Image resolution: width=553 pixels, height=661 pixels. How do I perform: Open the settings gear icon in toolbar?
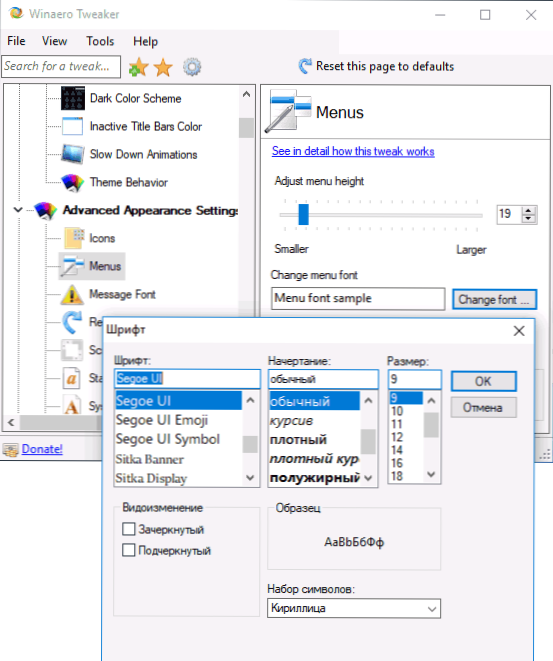pyautogui.click(x=192, y=67)
